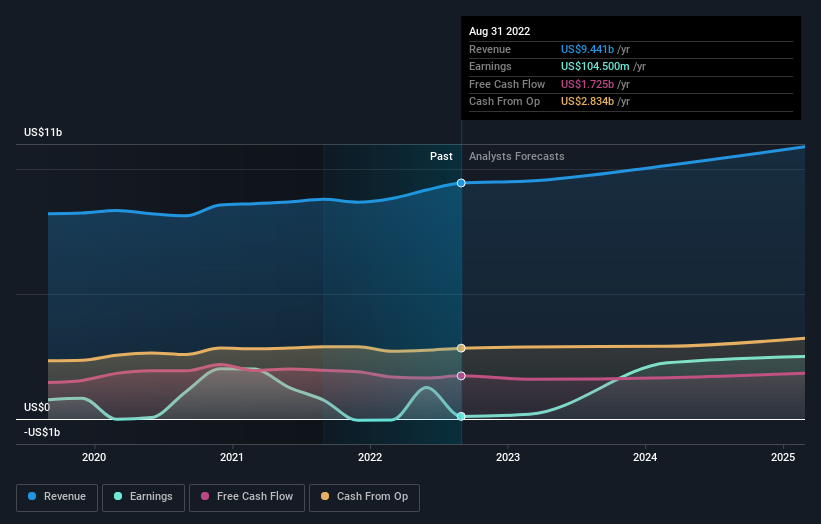Select the 2023 x-axis year label
The height and width of the screenshot is (524, 821).
pyautogui.click(x=507, y=458)
